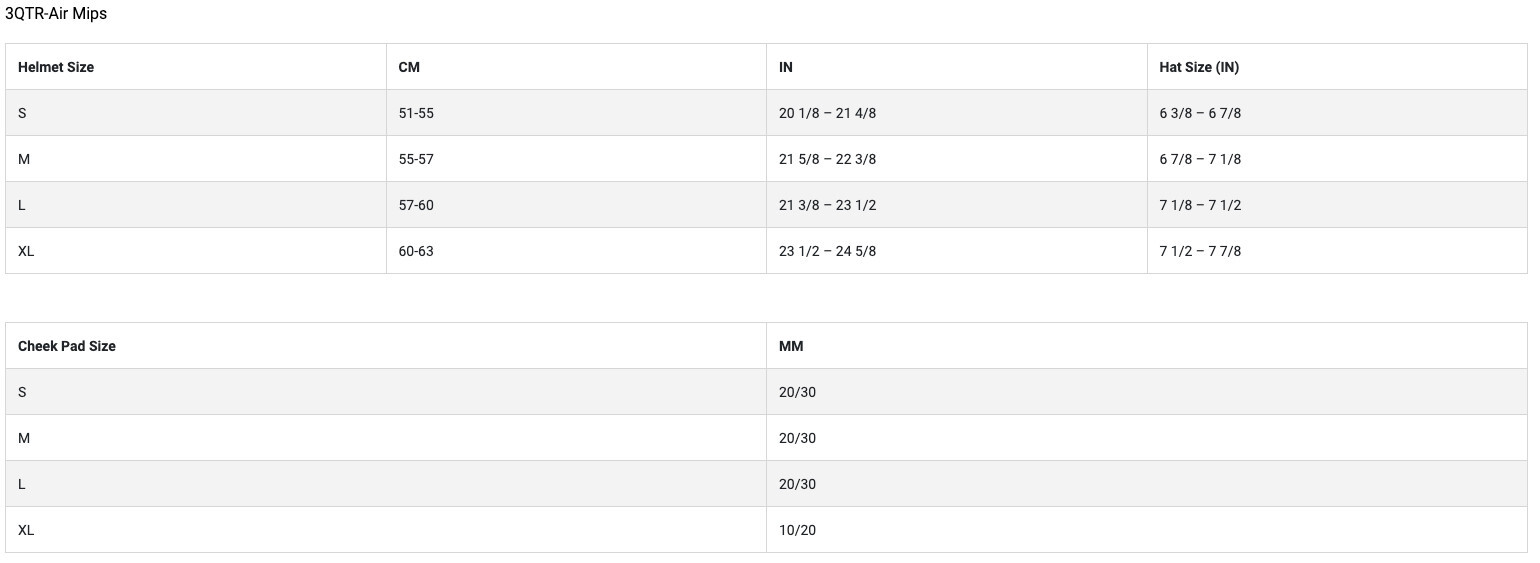Click the 3QTR-Air Mips title text
1540x563 pixels.
tap(56, 14)
